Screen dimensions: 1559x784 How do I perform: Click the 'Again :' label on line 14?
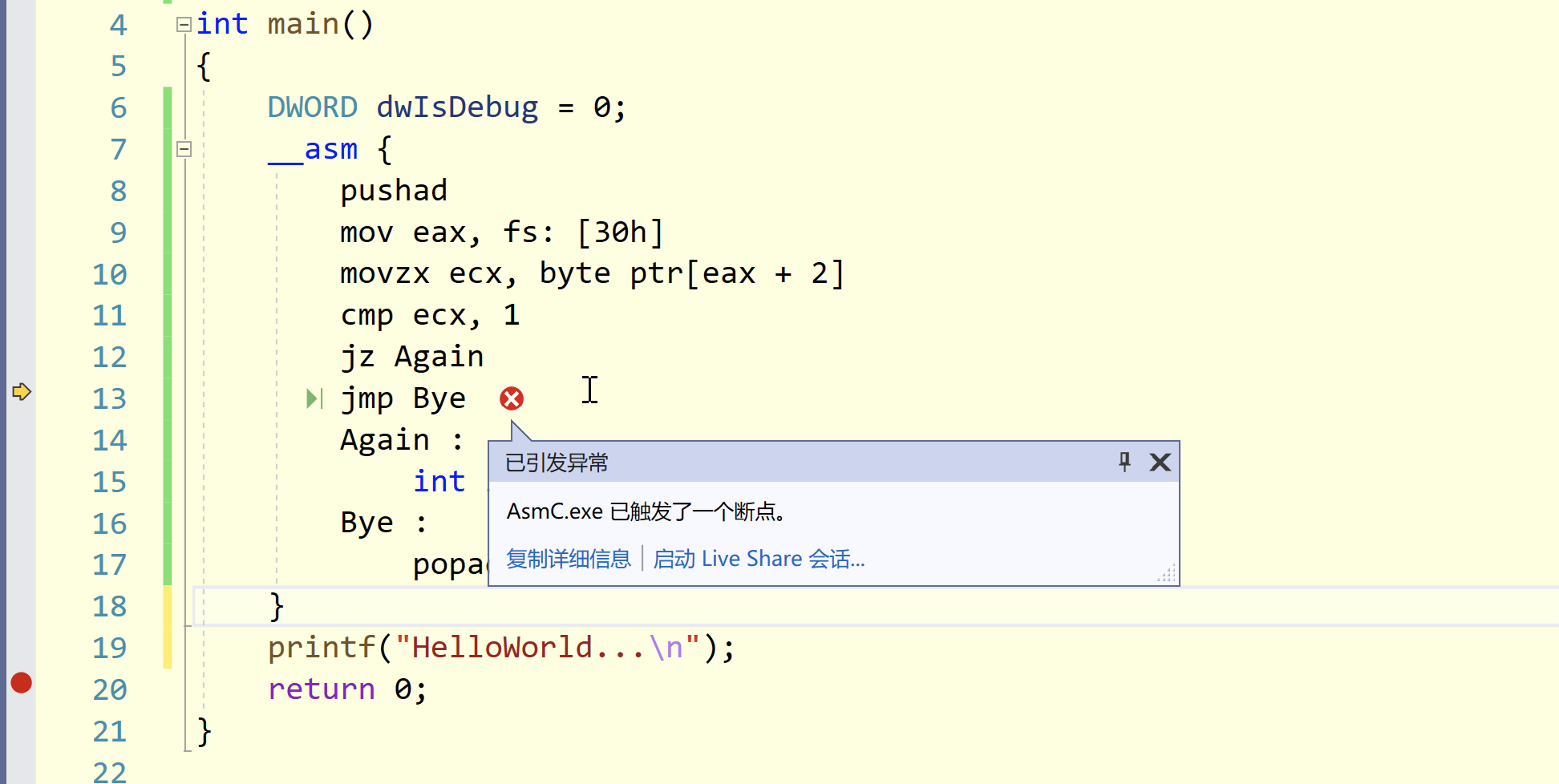click(402, 440)
